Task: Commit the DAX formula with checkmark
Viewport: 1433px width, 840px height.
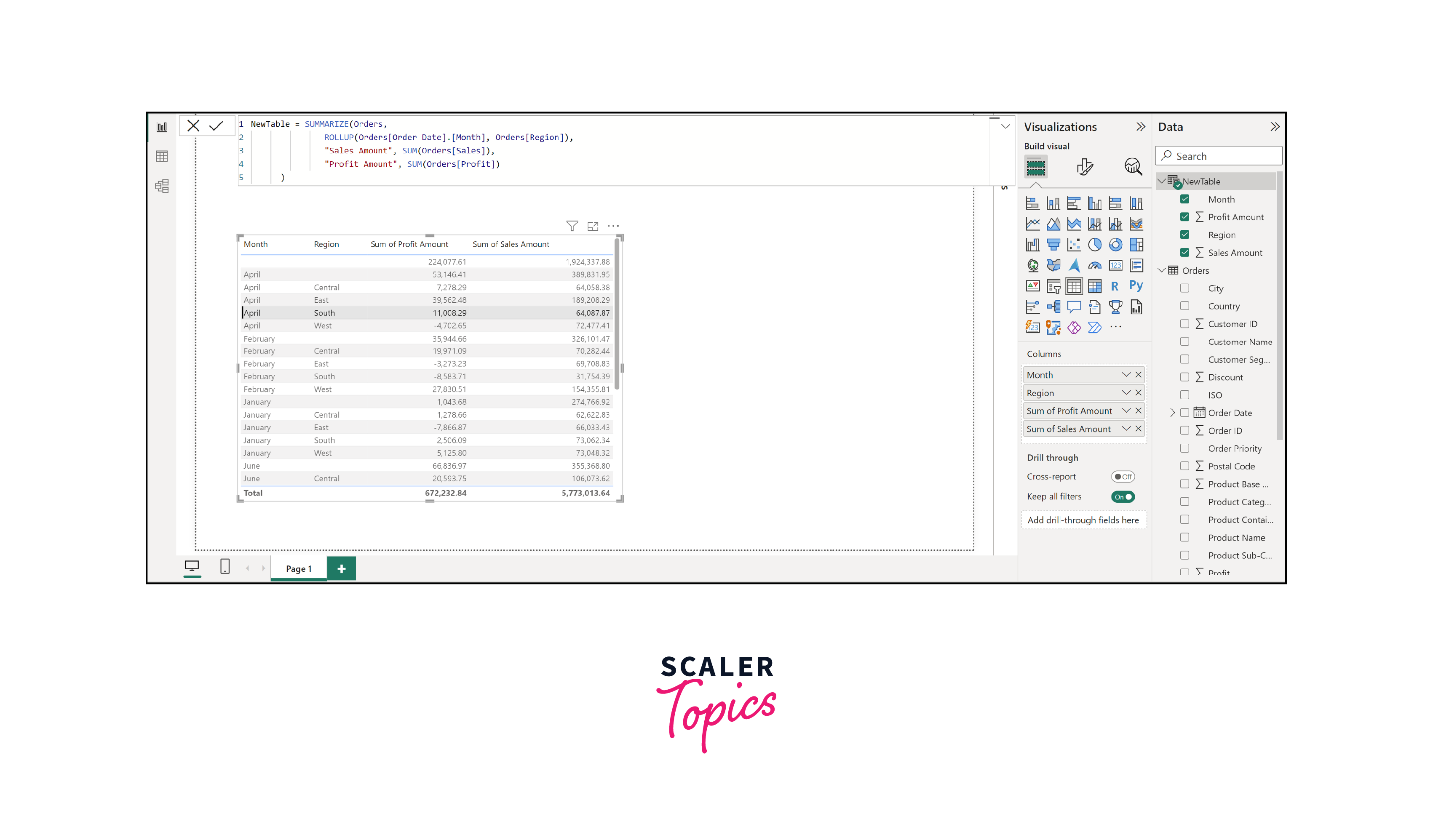Action: click(216, 126)
